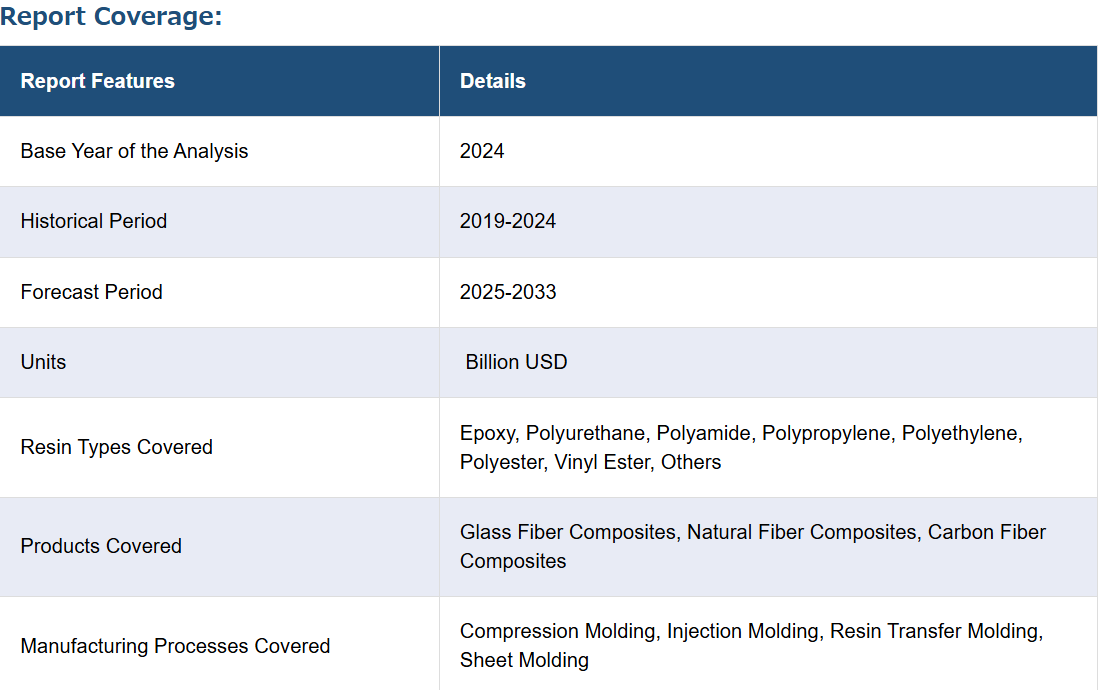The height and width of the screenshot is (690, 1099).
Task: Click the 2019-2024 historical period value
Action: pos(507,222)
